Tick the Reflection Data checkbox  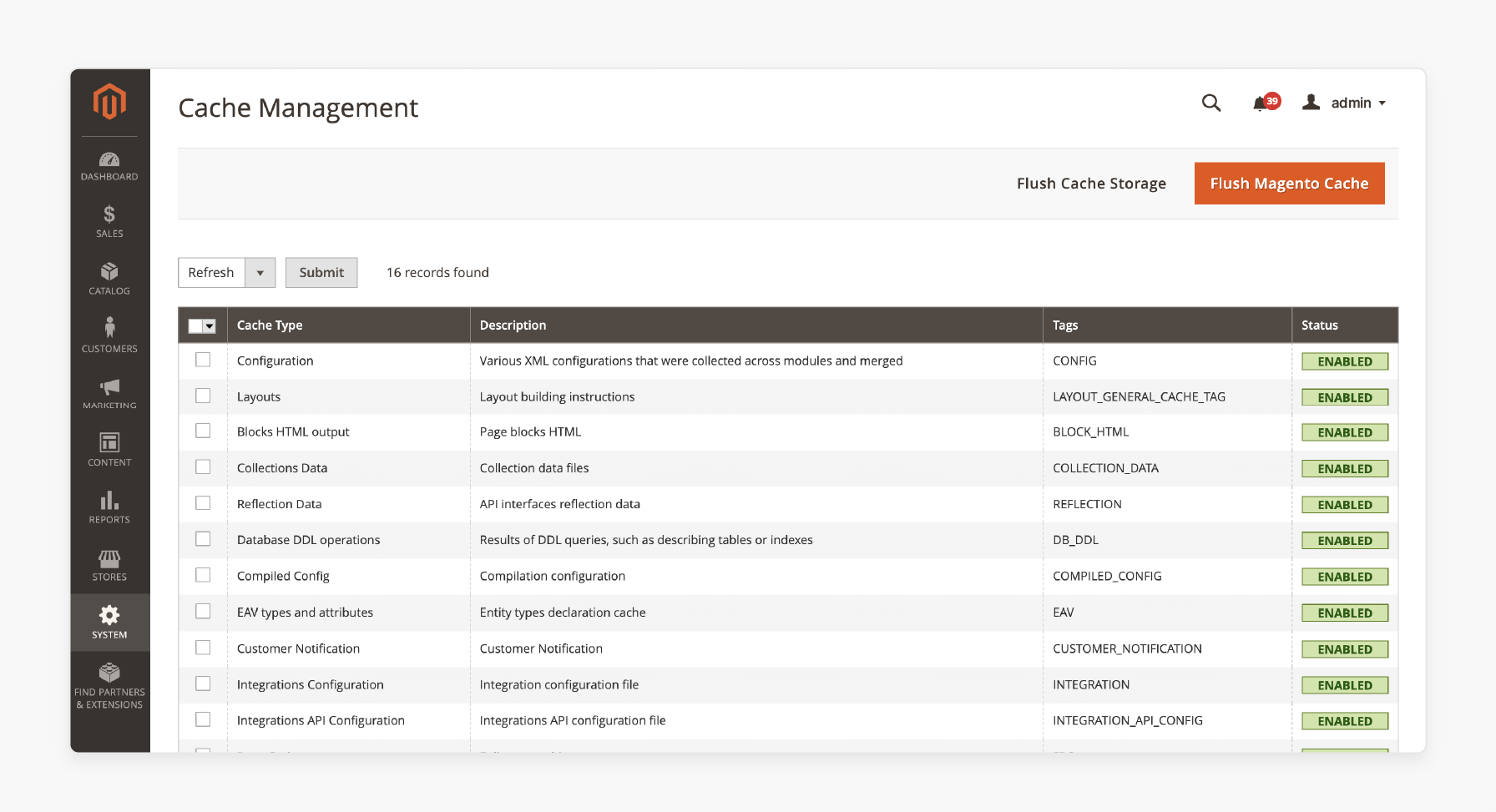(x=203, y=502)
